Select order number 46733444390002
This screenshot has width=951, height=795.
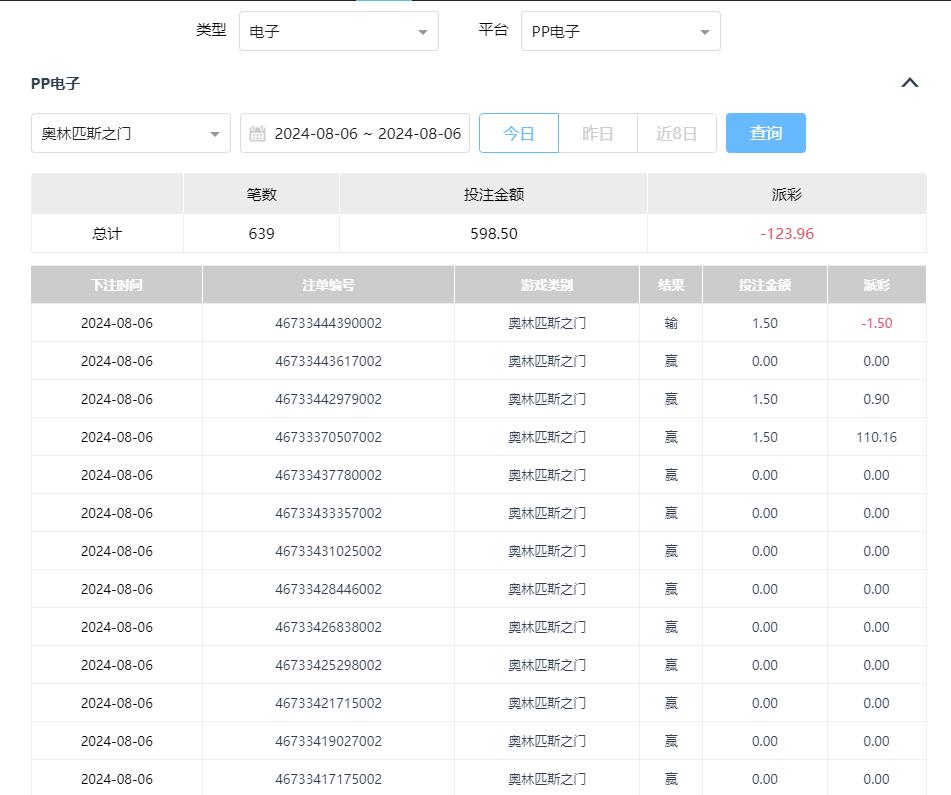point(328,323)
